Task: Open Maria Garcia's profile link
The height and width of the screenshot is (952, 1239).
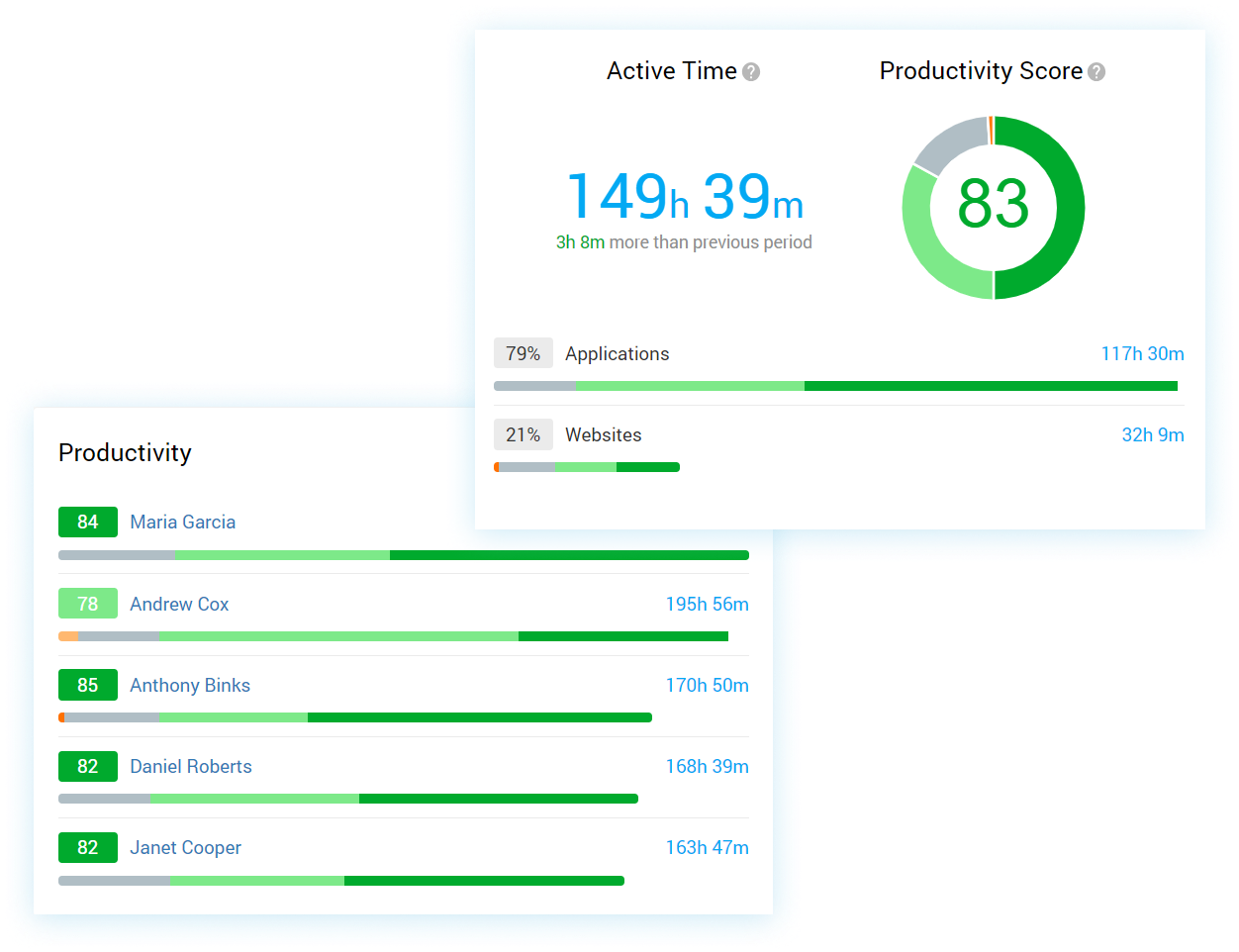Action: (182, 522)
